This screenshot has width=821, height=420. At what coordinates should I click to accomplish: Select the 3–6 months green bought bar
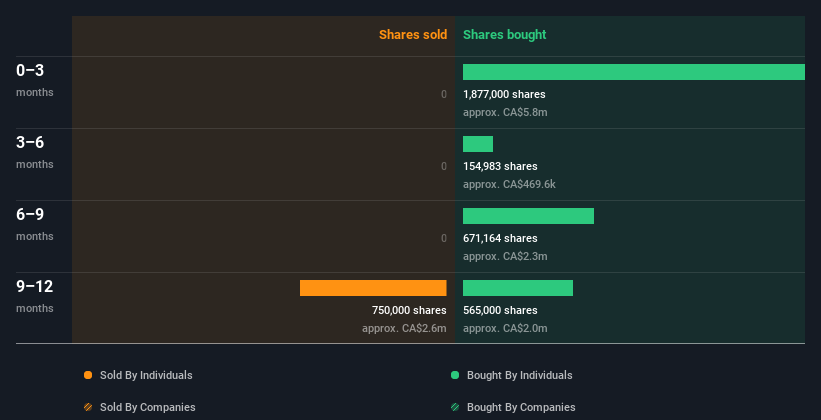pos(478,144)
